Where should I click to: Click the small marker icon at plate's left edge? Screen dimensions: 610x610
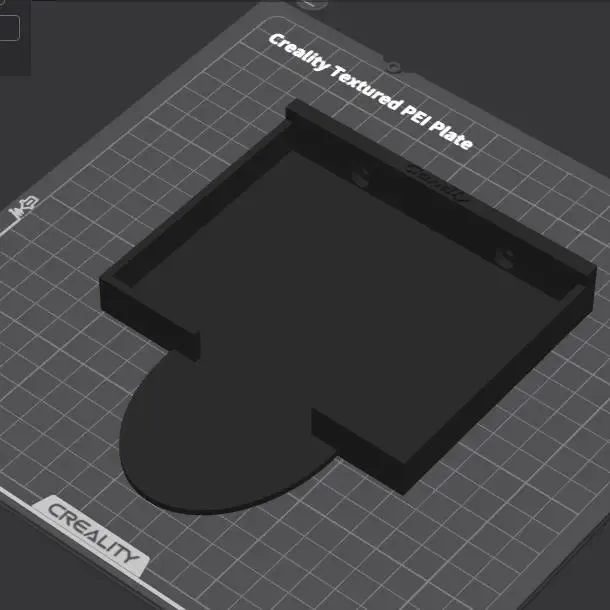pyautogui.click(x=24, y=208)
